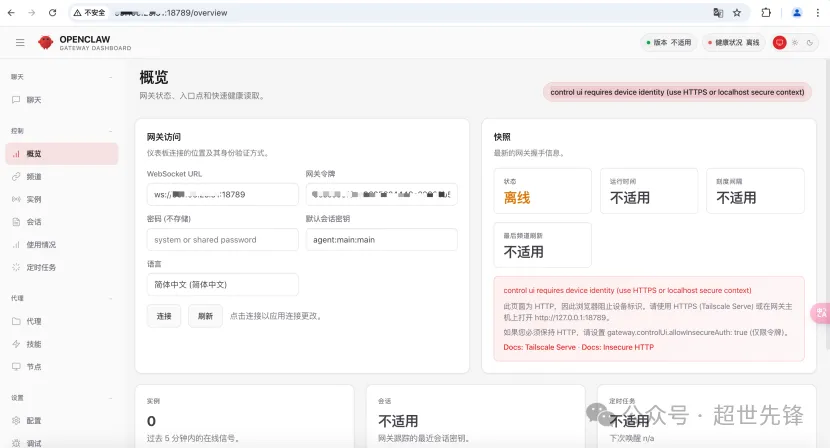
Task: Open browser extensions puzzle icon
Action: [x=766, y=13]
